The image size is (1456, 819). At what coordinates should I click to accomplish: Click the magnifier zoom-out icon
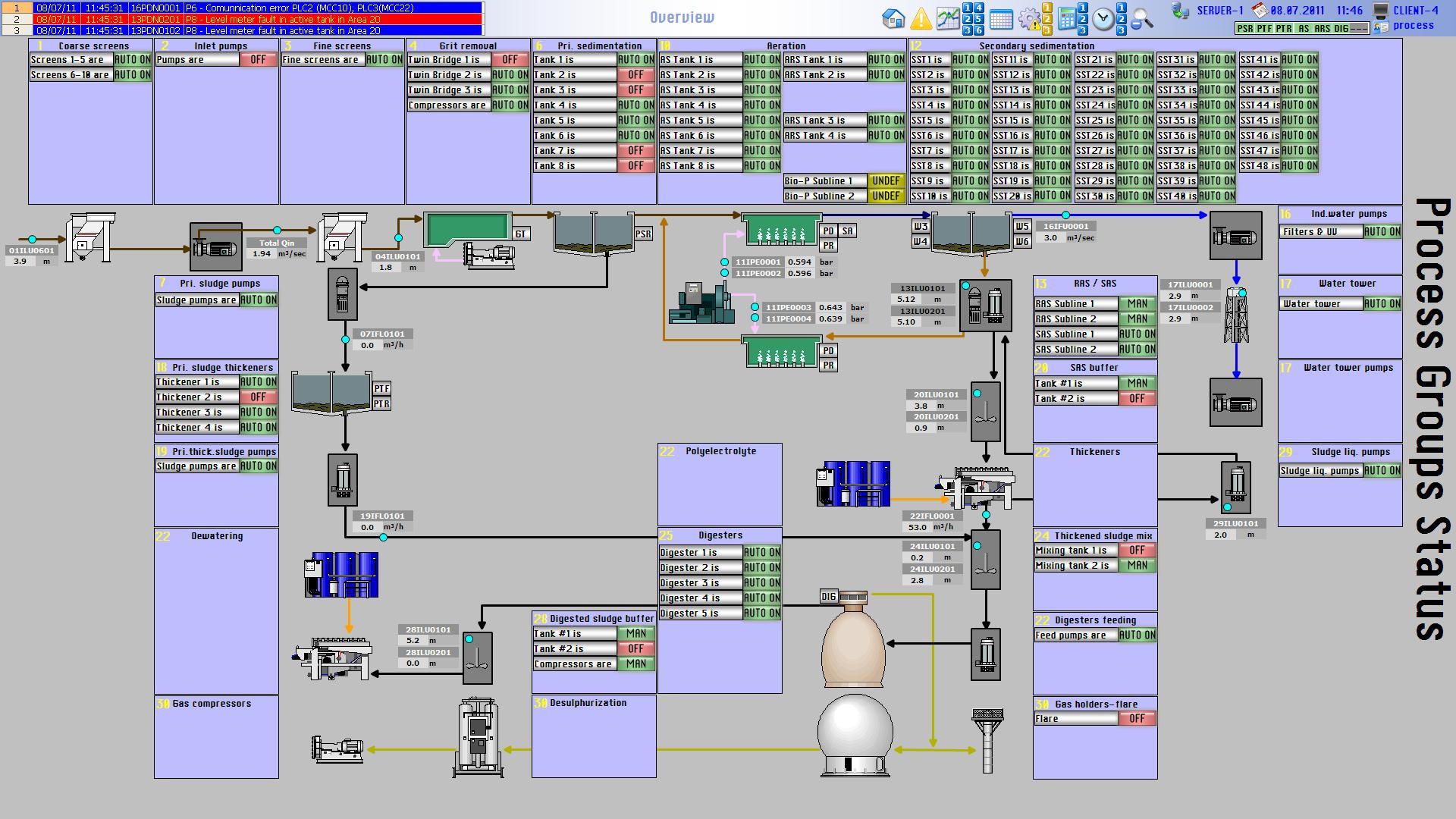coord(1141,20)
